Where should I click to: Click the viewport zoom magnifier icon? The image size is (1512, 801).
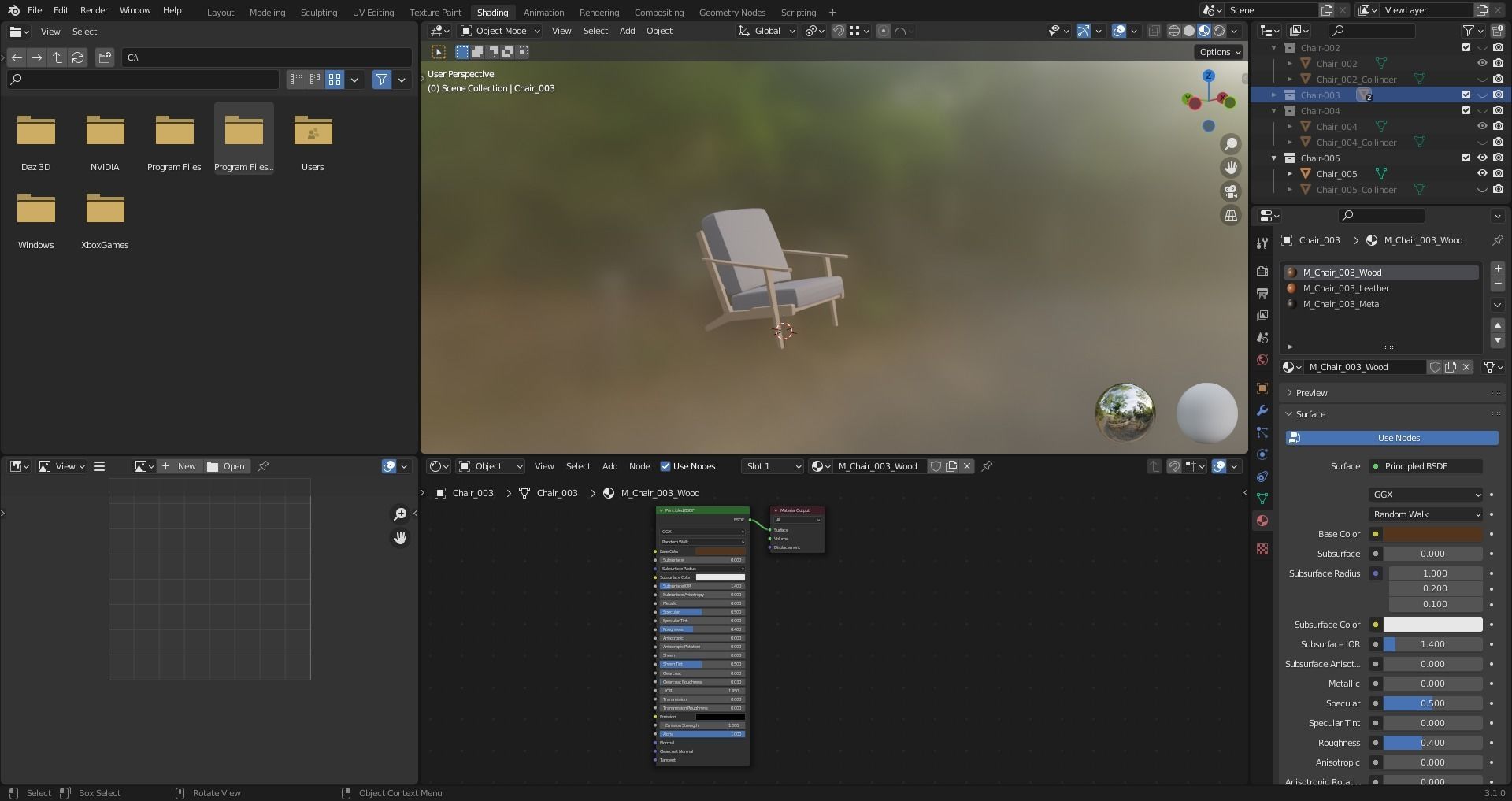1230,144
